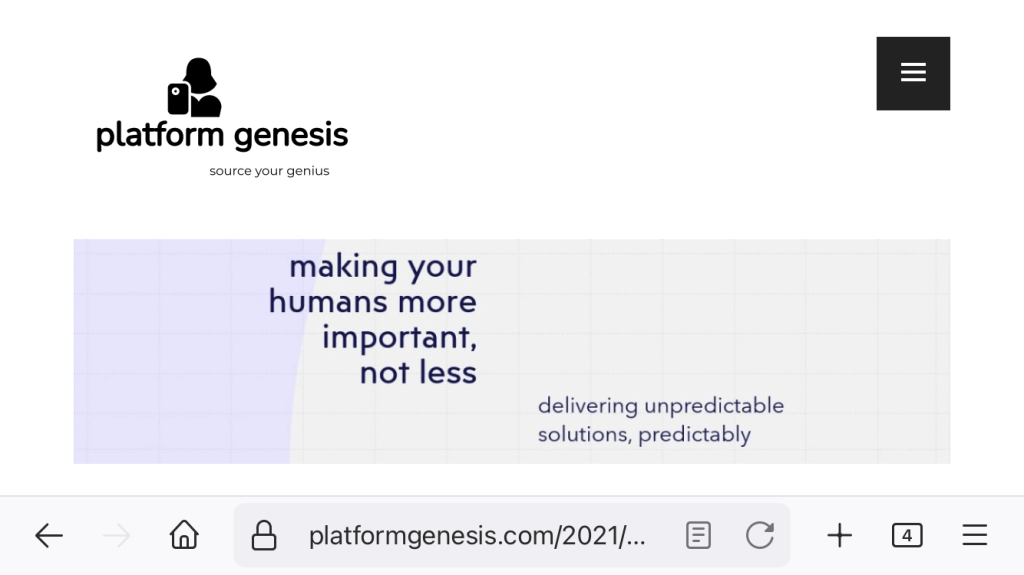Show site security info via lock icon
The height and width of the screenshot is (575, 1024).
click(x=263, y=536)
